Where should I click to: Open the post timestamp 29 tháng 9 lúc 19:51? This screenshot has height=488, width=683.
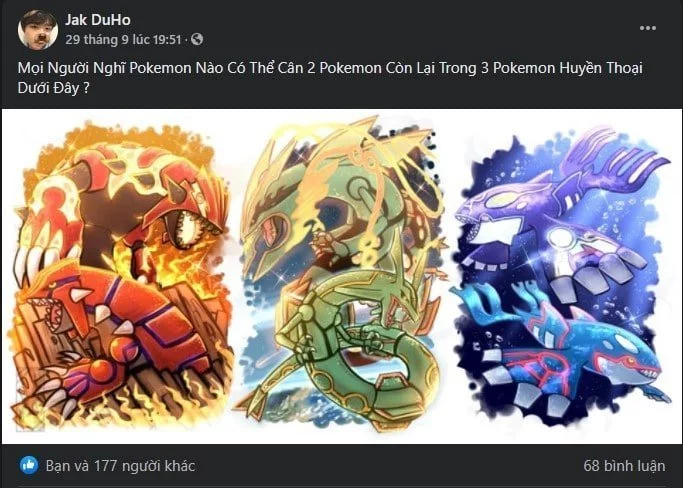click(123, 40)
